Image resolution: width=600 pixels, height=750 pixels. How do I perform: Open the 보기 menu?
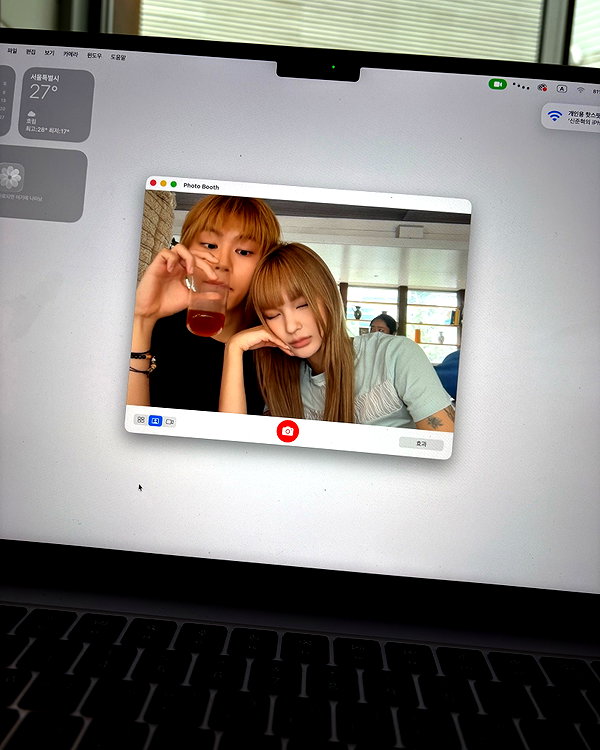click(x=49, y=53)
